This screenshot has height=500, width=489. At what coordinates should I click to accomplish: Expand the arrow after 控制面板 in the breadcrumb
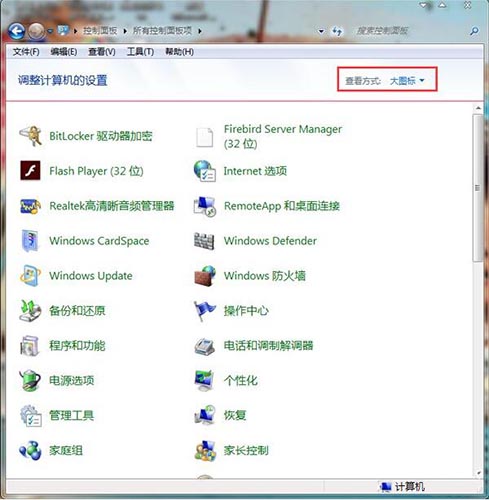[x=125, y=31]
